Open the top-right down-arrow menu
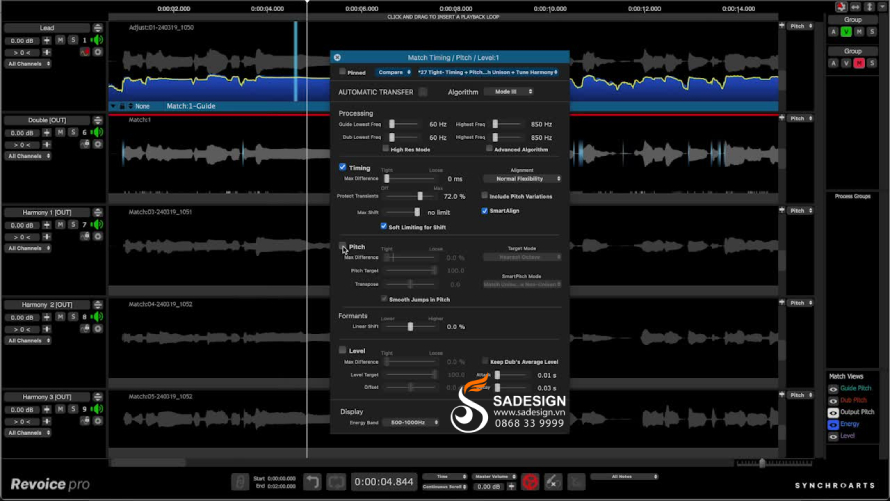Image resolution: width=890 pixels, height=501 pixels. tap(883, 7)
